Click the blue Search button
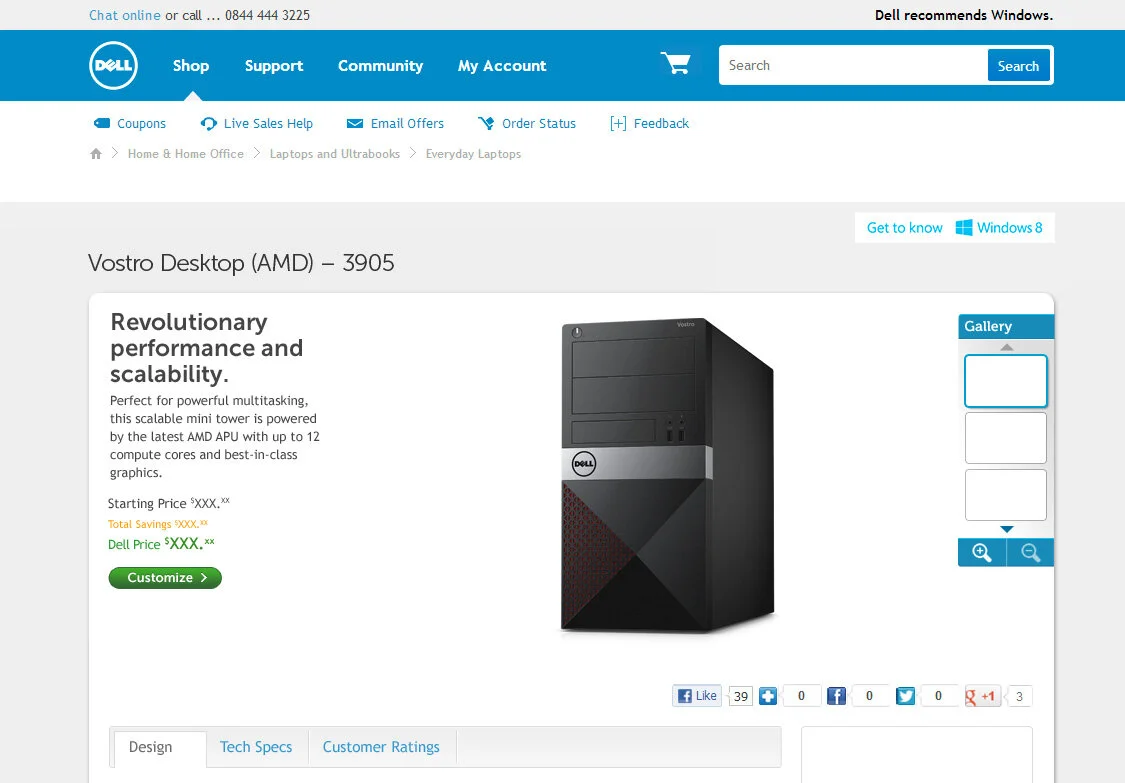 pos(1018,65)
